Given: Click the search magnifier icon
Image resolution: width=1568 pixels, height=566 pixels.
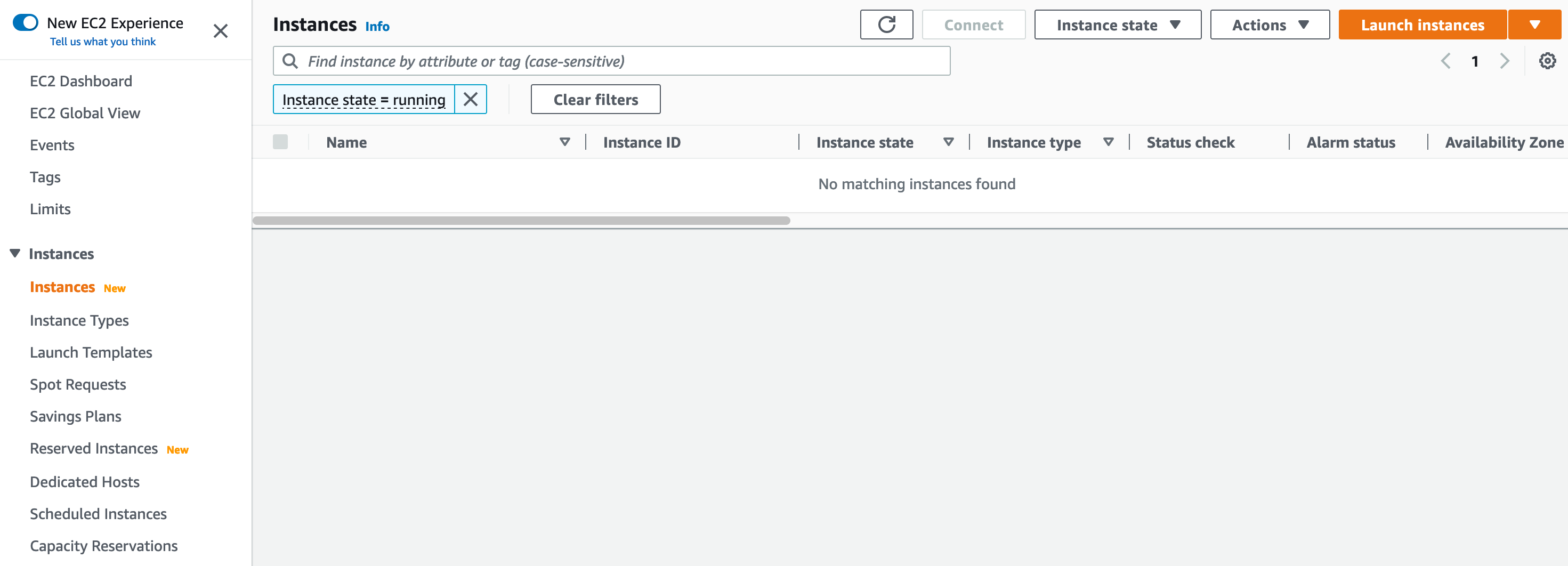Looking at the screenshot, I should point(290,61).
